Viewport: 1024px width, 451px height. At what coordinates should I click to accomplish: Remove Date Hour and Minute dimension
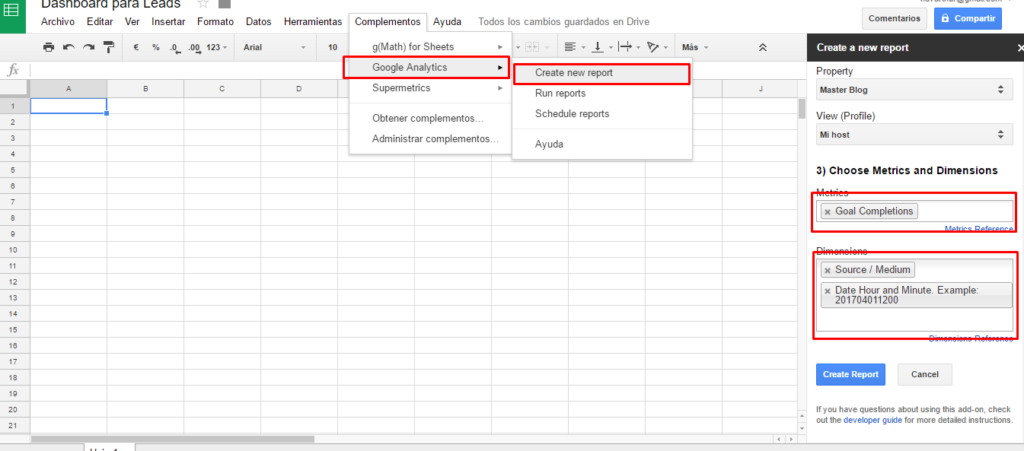[827, 291]
